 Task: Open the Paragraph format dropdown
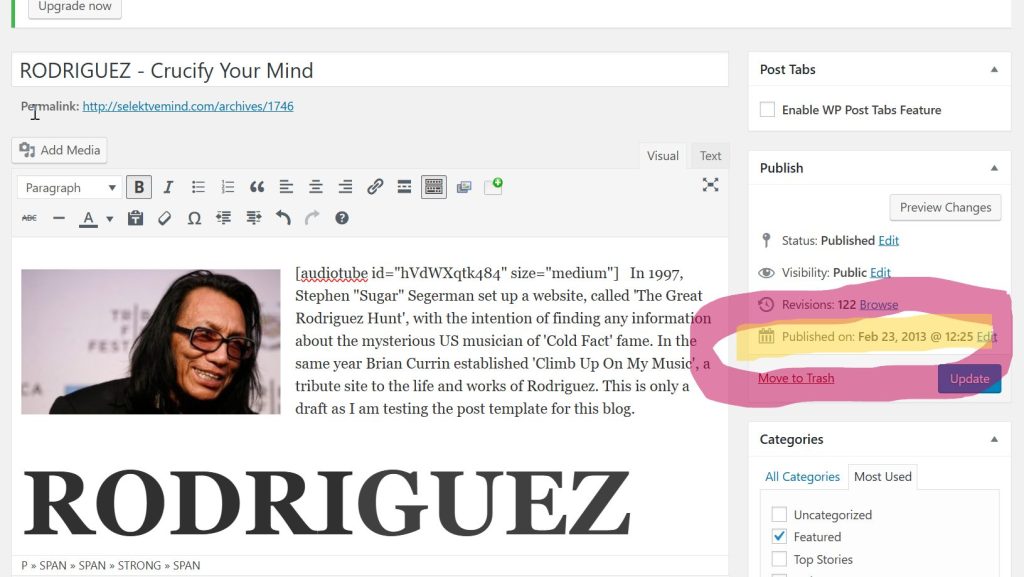pyautogui.click(x=69, y=187)
